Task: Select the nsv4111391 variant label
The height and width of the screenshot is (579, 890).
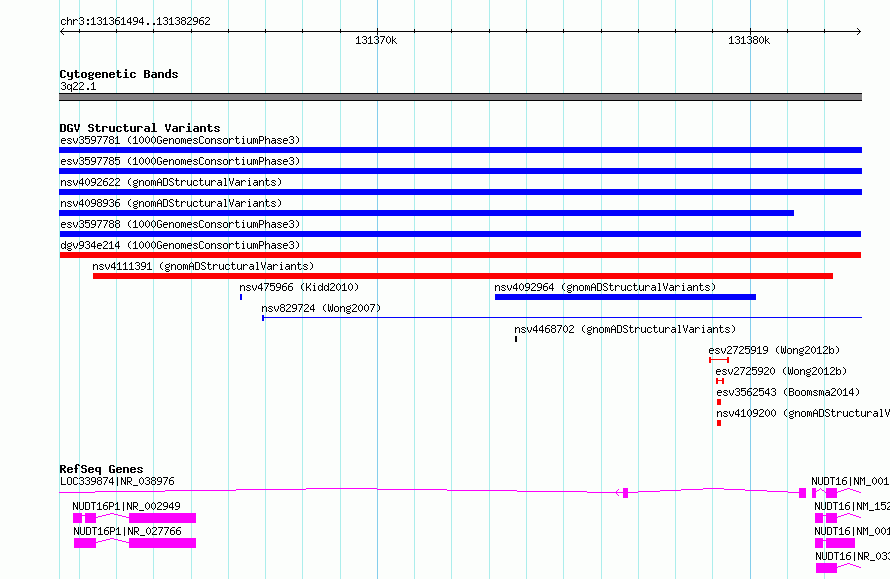Action: 203,266
